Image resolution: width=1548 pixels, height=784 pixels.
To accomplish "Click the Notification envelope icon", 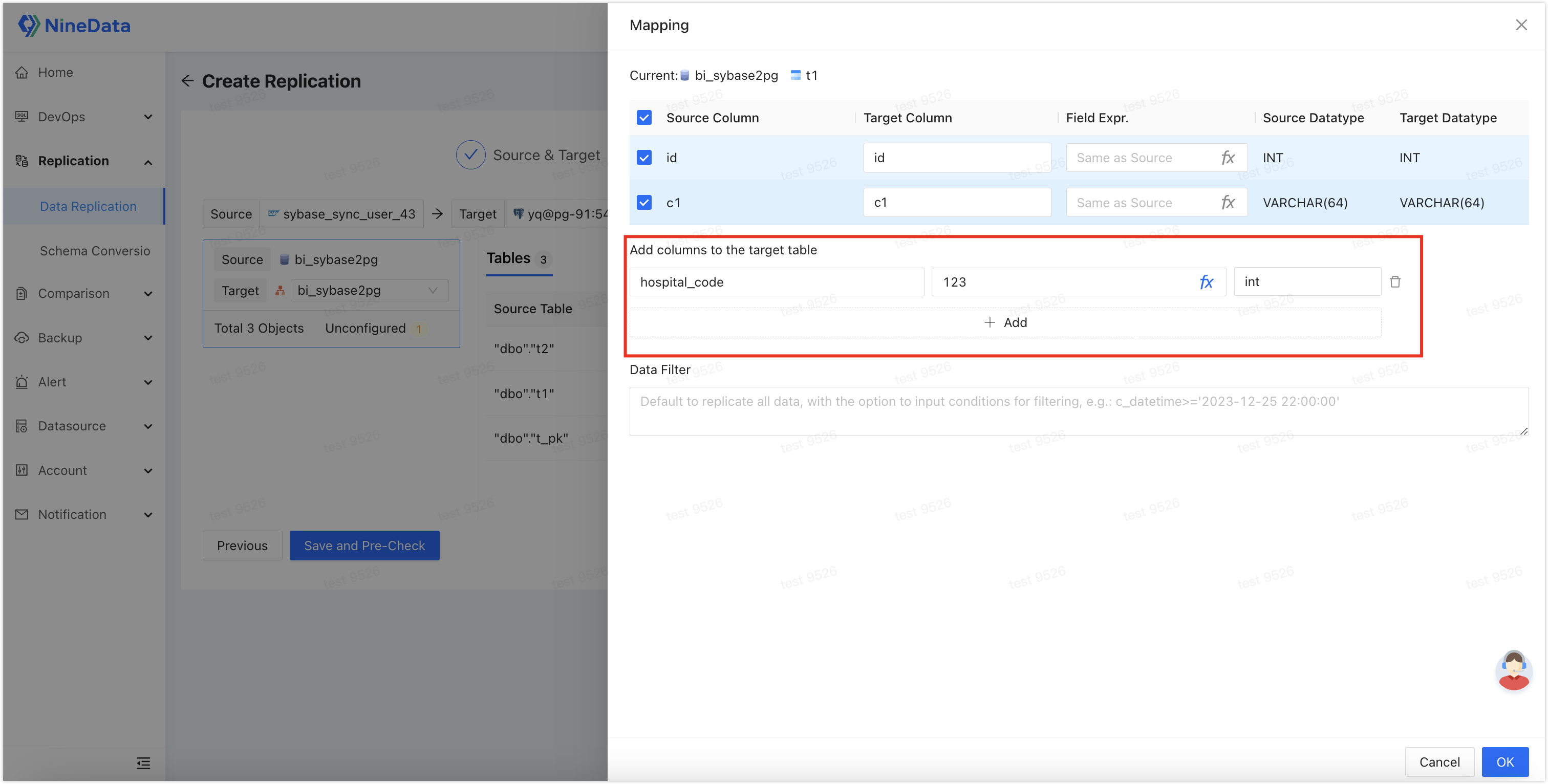I will tap(21, 514).
